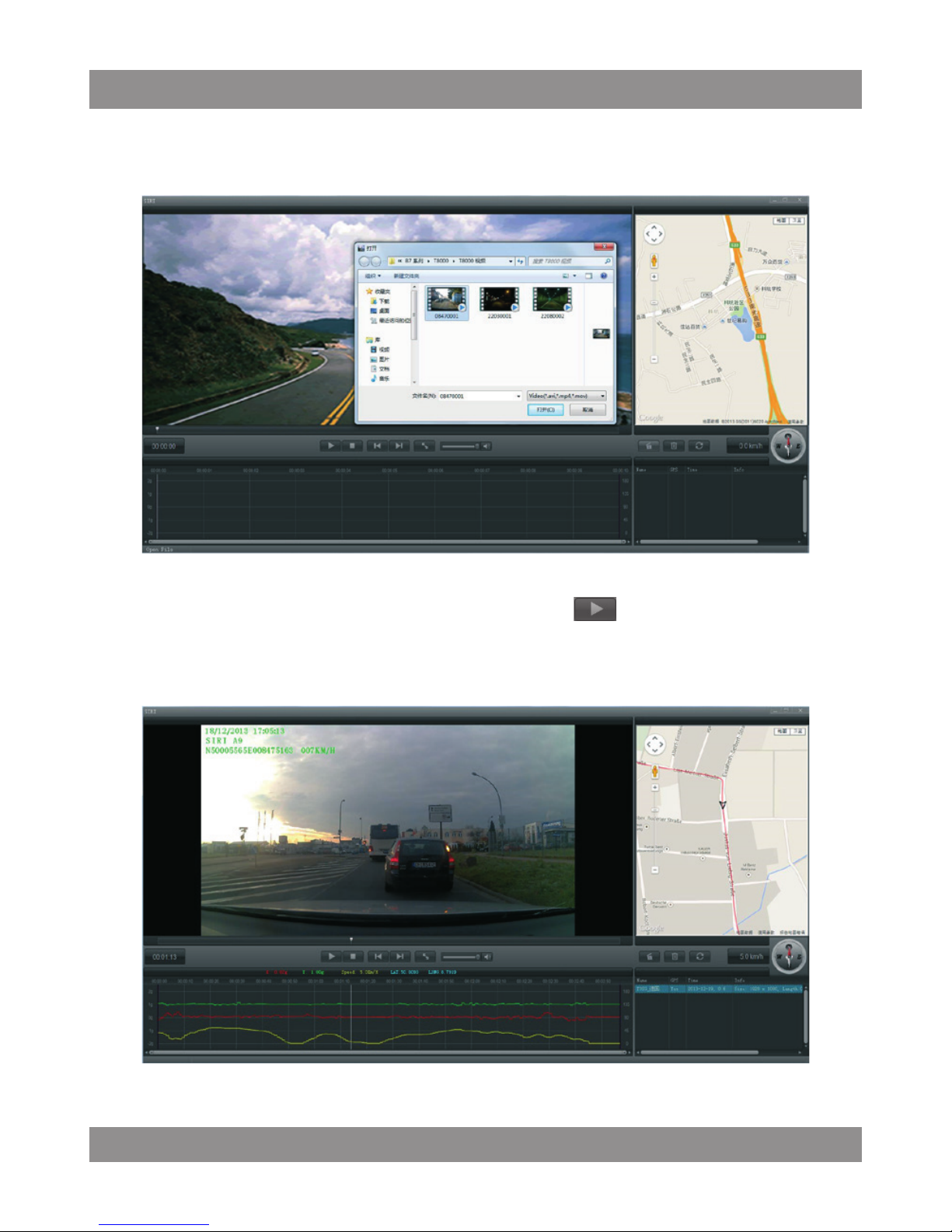This screenshot has height=1232, width=952.
Task: Click the search field in the Open dialog
Action: point(570,262)
